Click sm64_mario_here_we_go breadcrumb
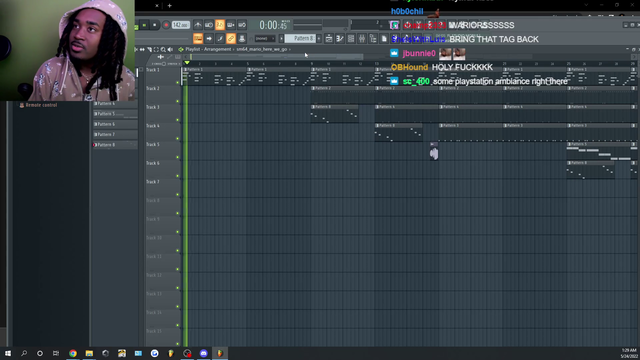Viewport: 640px width, 360px height. coord(262,49)
